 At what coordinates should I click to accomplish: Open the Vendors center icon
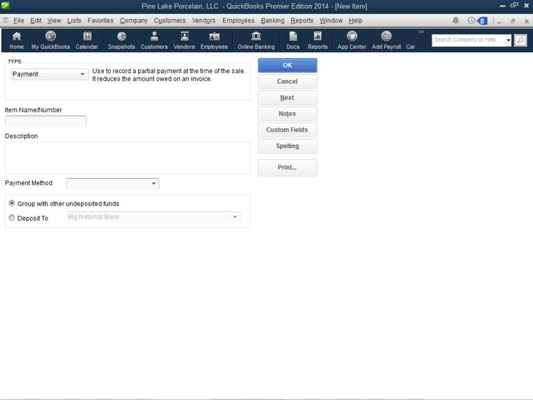point(184,40)
